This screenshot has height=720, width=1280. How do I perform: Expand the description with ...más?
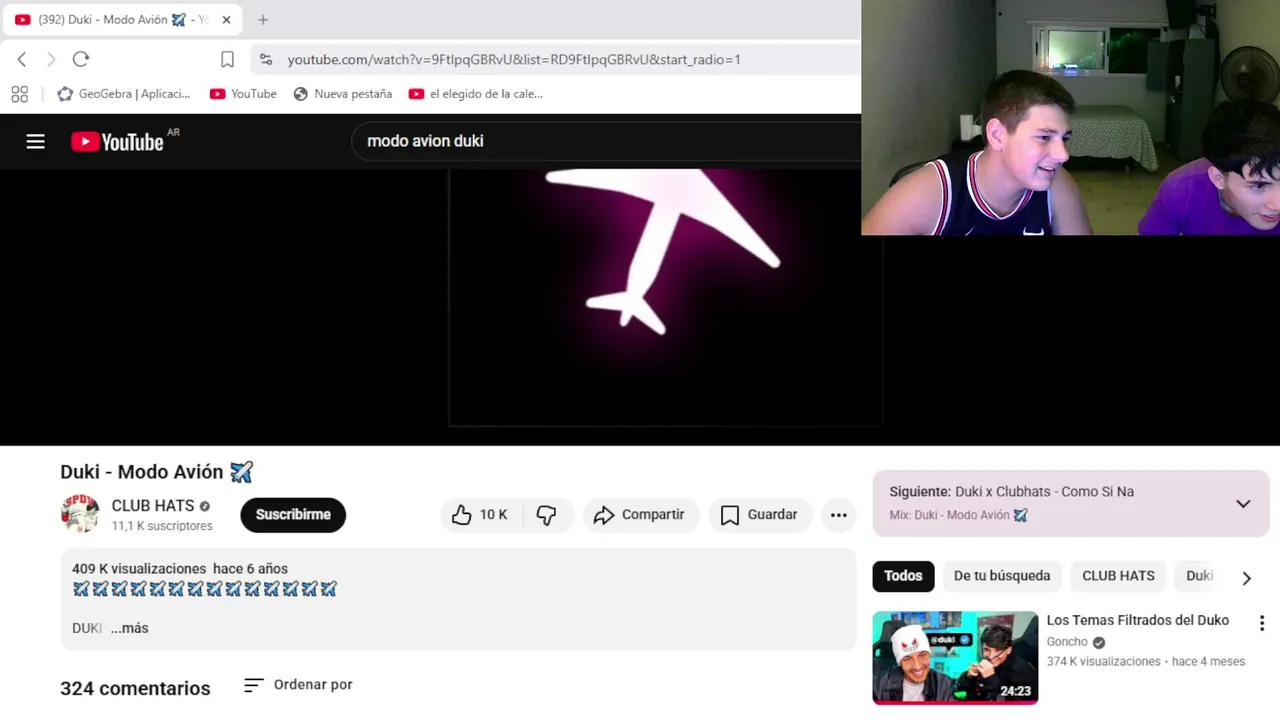[x=129, y=628]
